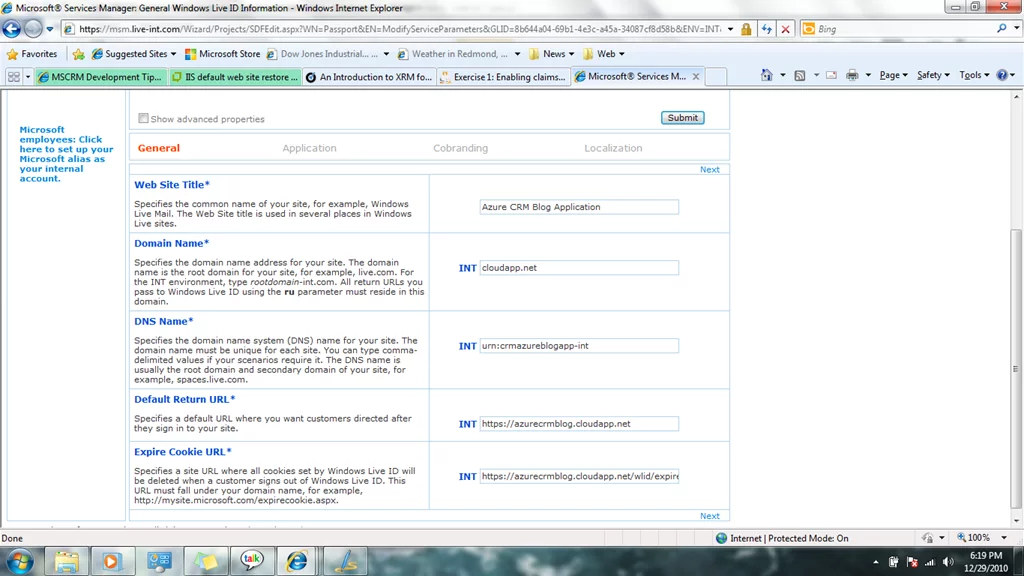Switch to MSCRM Development Tip tab

point(100,77)
